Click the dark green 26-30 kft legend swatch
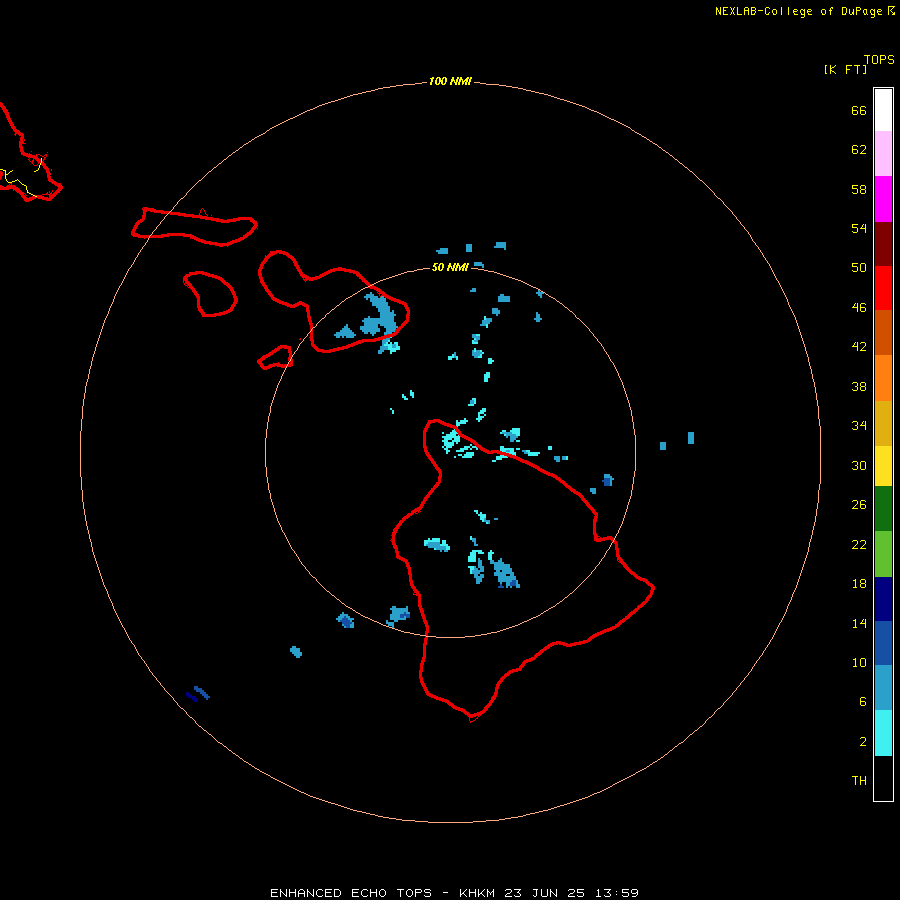This screenshot has width=900, height=900. 883,509
